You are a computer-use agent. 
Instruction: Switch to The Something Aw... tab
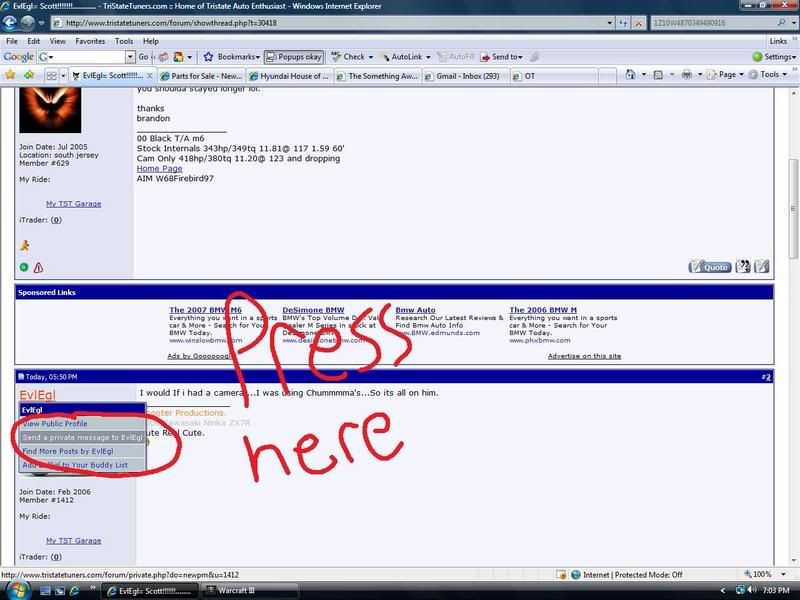(378, 76)
